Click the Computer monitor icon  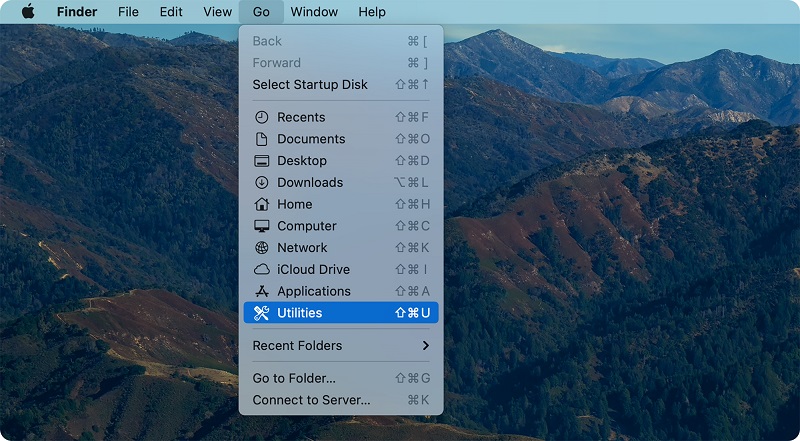coord(262,226)
